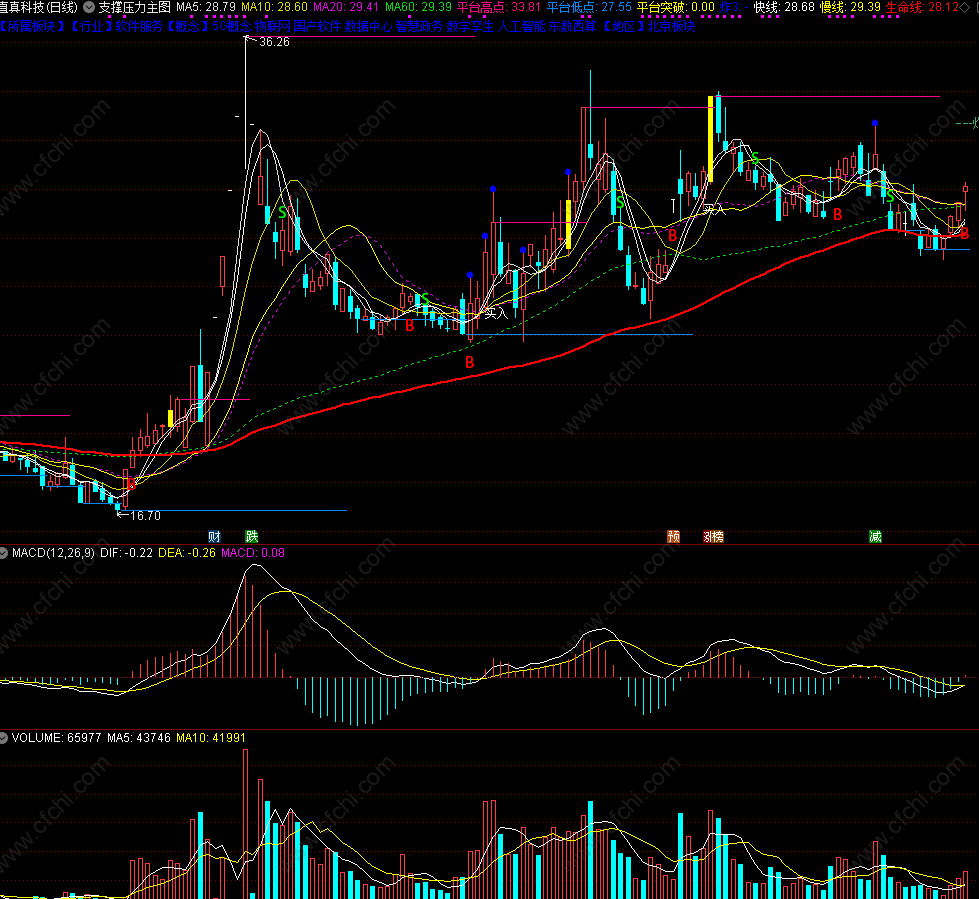Click the 【行业】 label
The height and width of the screenshot is (899, 979).
91,26
